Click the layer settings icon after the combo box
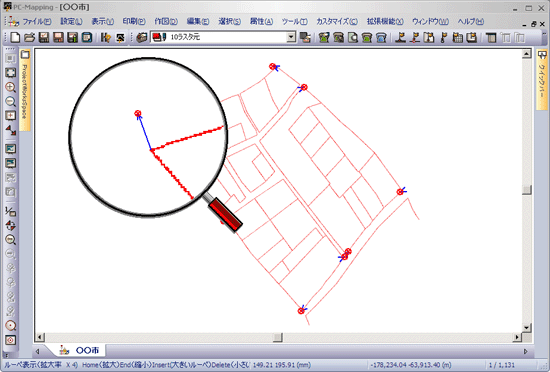This screenshot has width=550, height=372. [x=305, y=37]
